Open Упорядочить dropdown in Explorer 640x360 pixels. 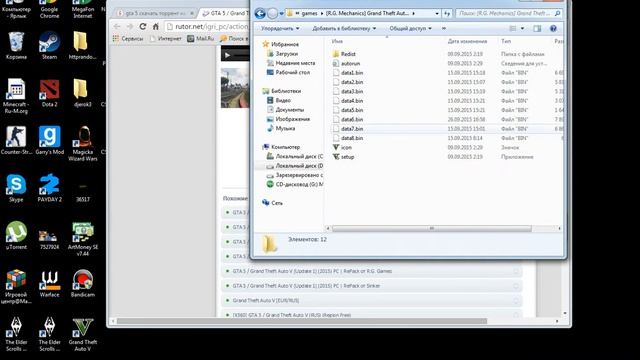(280, 29)
